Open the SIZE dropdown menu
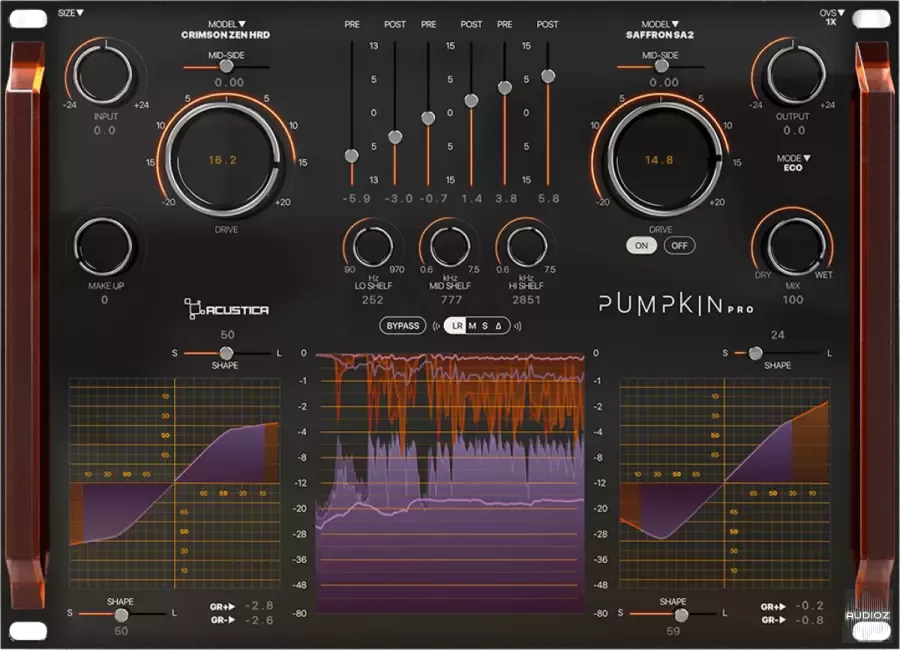 point(71,13)
